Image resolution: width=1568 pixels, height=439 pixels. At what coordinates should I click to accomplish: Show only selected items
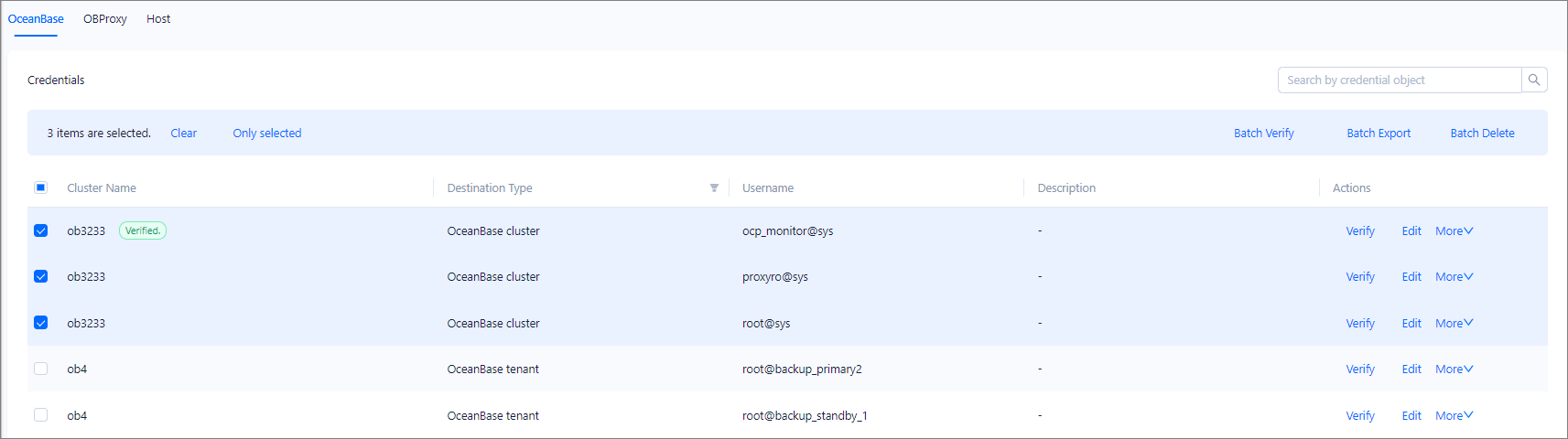coord(266,134)
